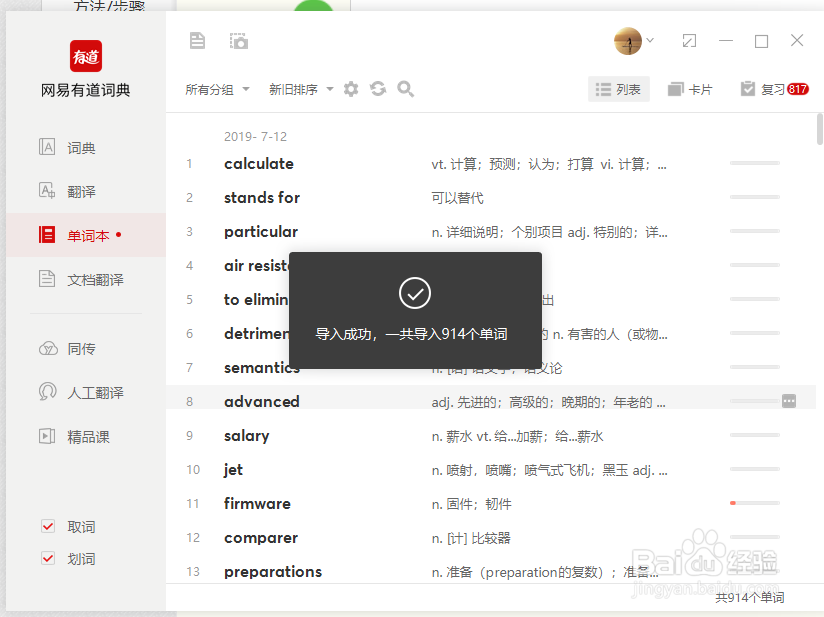This screenshot has height=617, width=824.
Task: Open more options for the word advanced
Action: coord(789,401)
